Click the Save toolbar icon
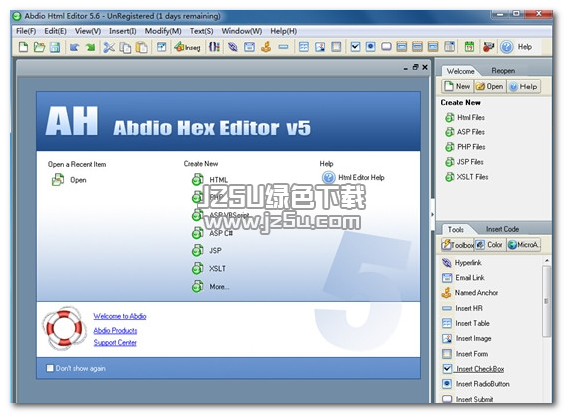 tap(55, 47)
